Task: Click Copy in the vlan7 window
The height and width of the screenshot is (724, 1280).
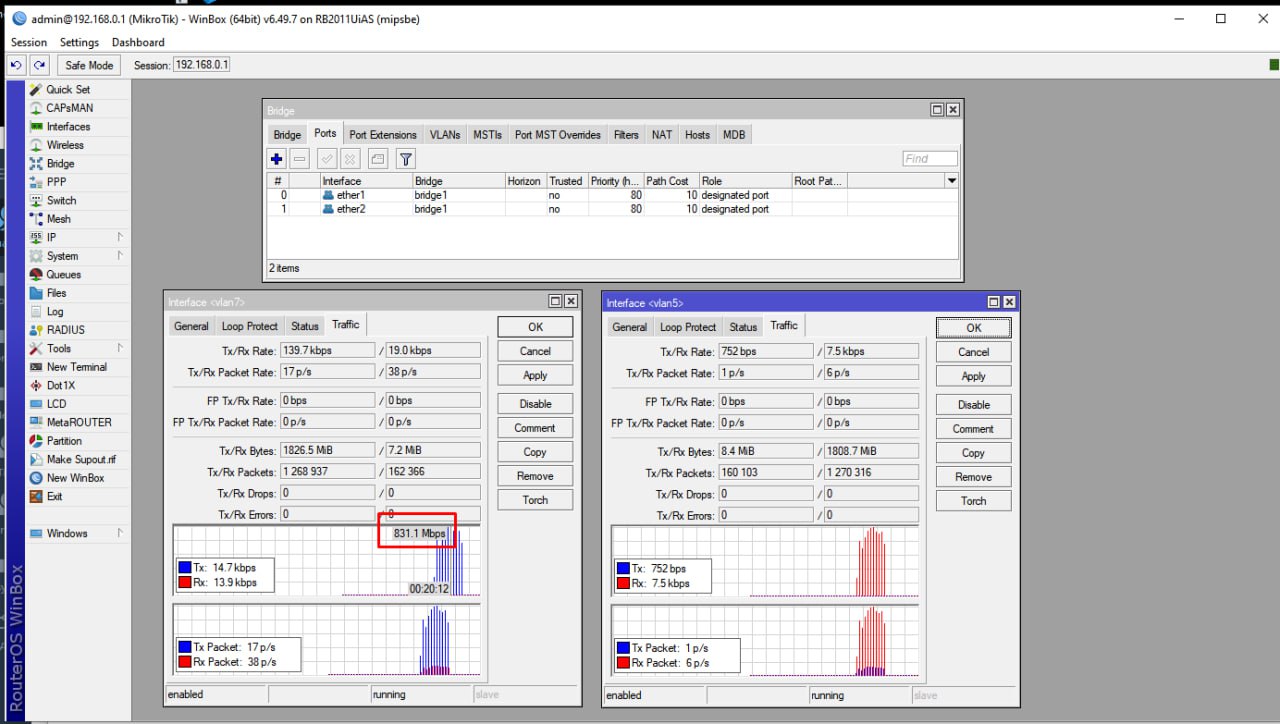Action: pyautogui.click(x=535, y=452)
